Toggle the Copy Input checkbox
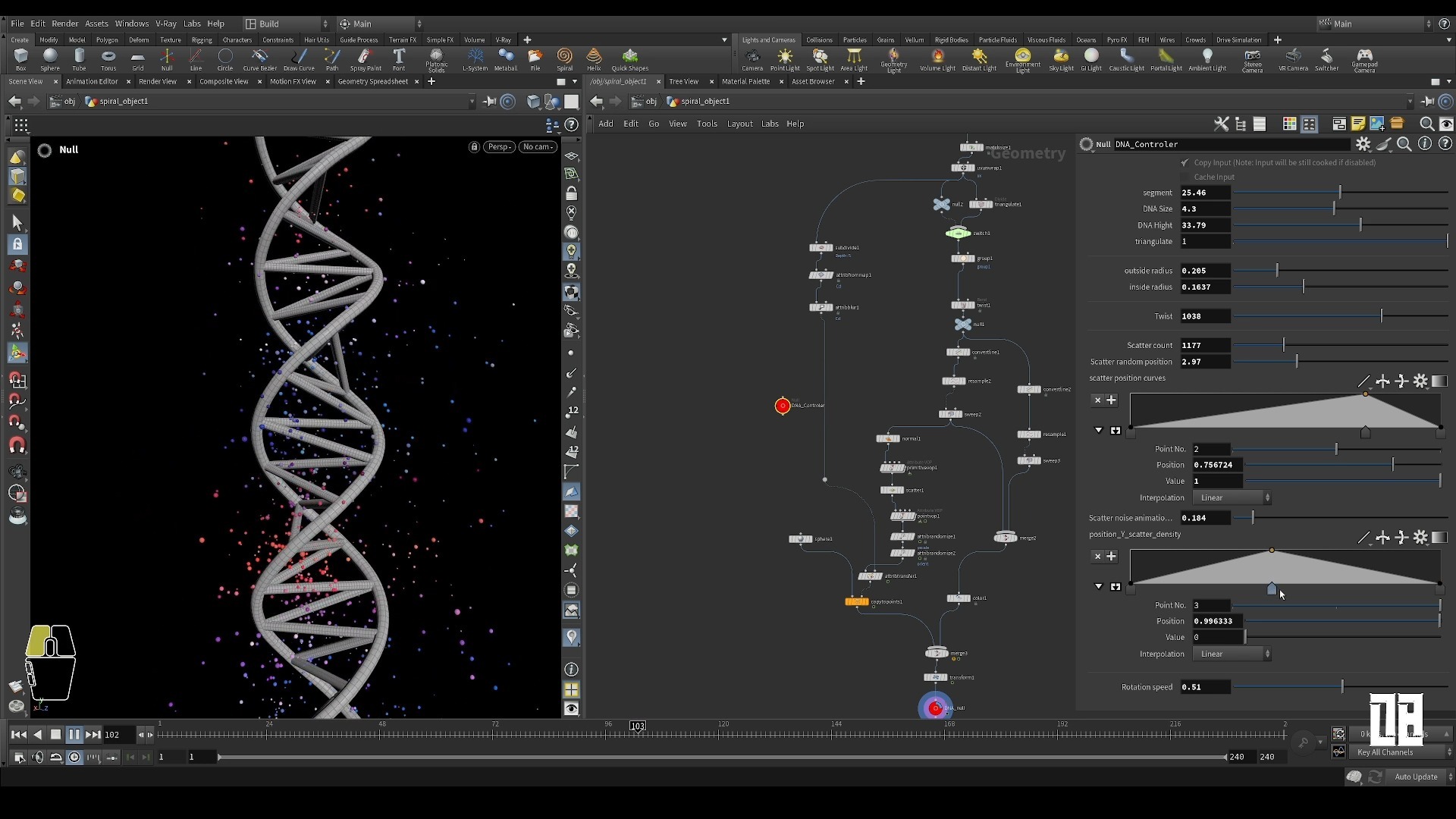This screenshot has width=1456, height=819. 1185,162
